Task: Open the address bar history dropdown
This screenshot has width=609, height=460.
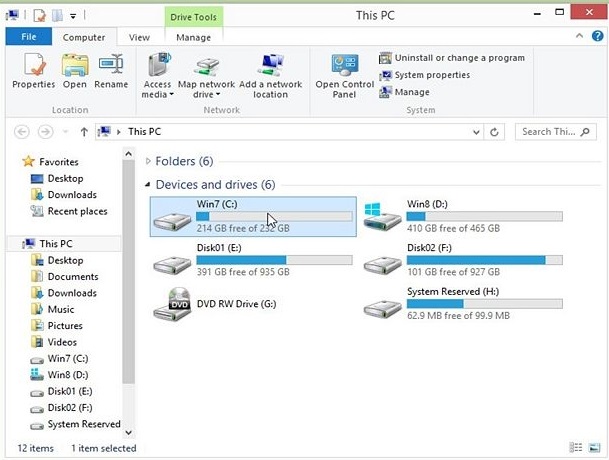Action: [x=476, y=132]
